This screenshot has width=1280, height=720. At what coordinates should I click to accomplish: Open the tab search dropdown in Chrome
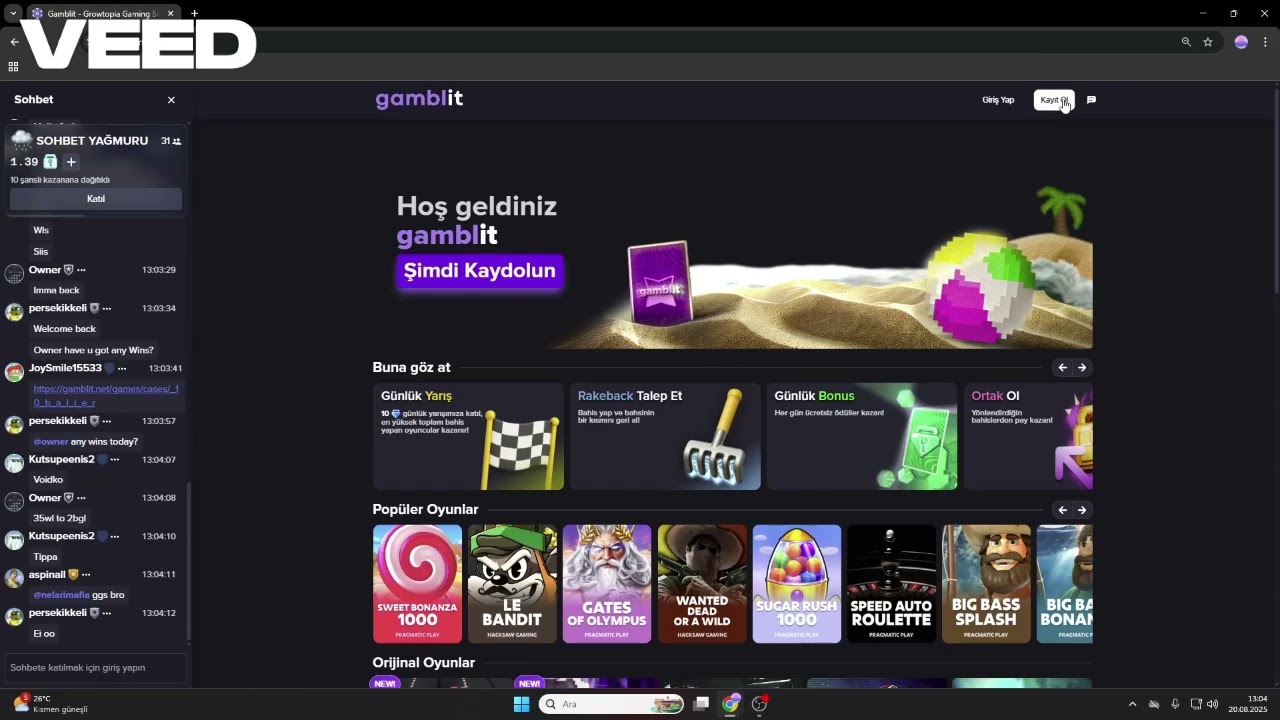[13, 14]
